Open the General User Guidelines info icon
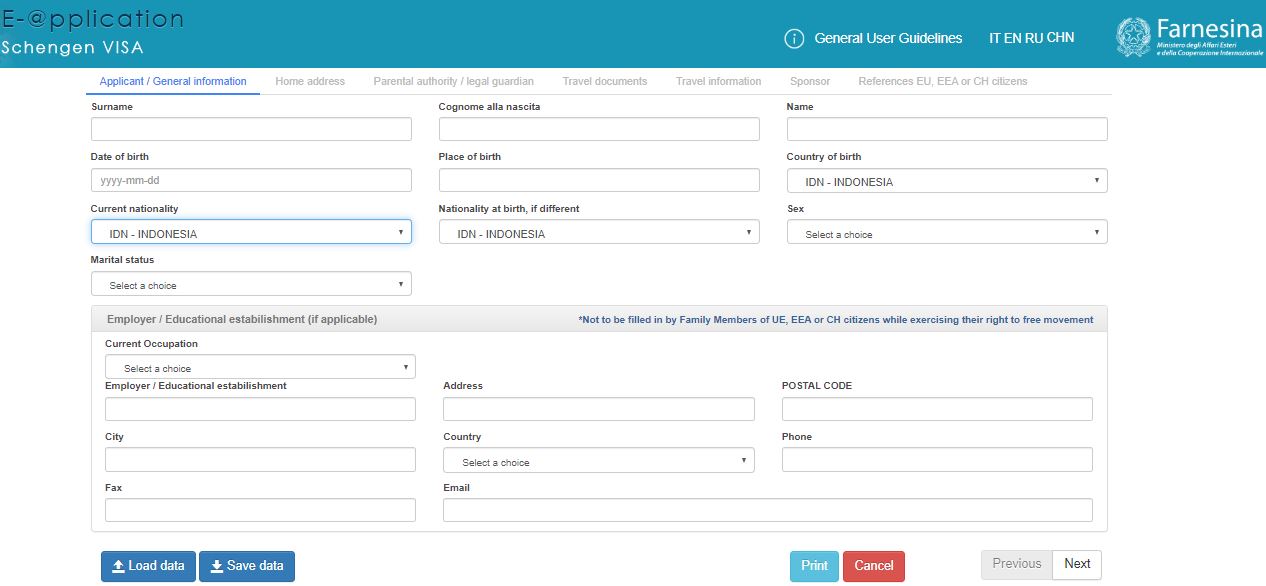Viewport: 1266px width, 586px height. pos(794,38)
